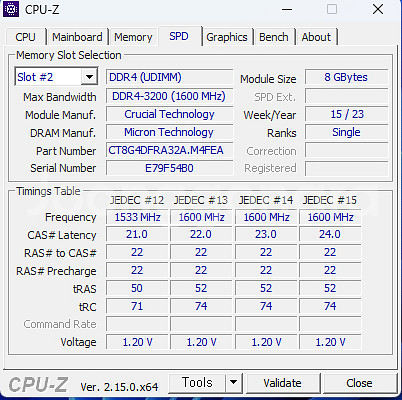The image size is (402, 400).
Task: Click the JEDEC #15 voltage 1.20 V cell
Action: (x=330, y=342)
